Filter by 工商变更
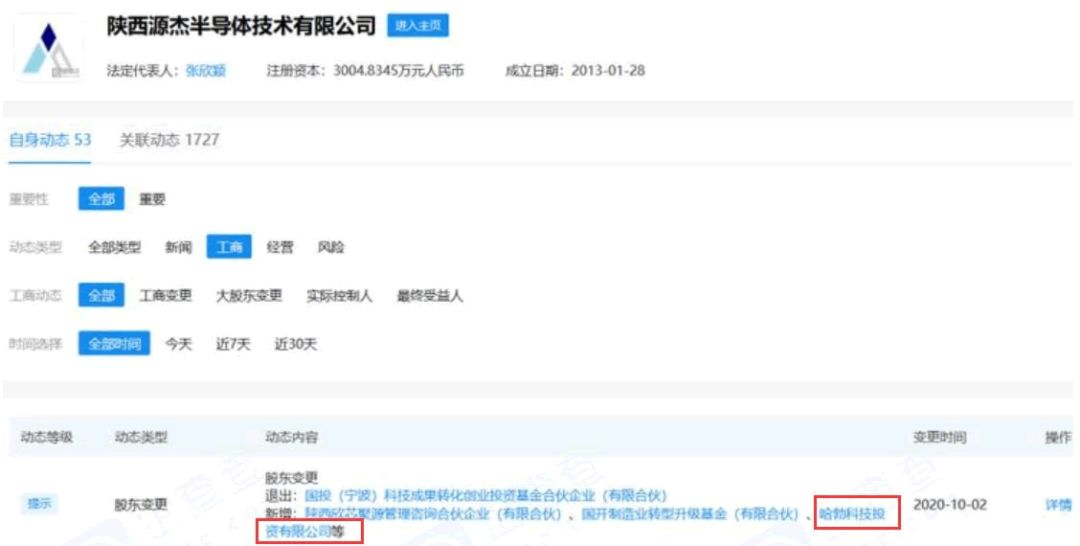1080x546 pixels. [x=165, y=295]
